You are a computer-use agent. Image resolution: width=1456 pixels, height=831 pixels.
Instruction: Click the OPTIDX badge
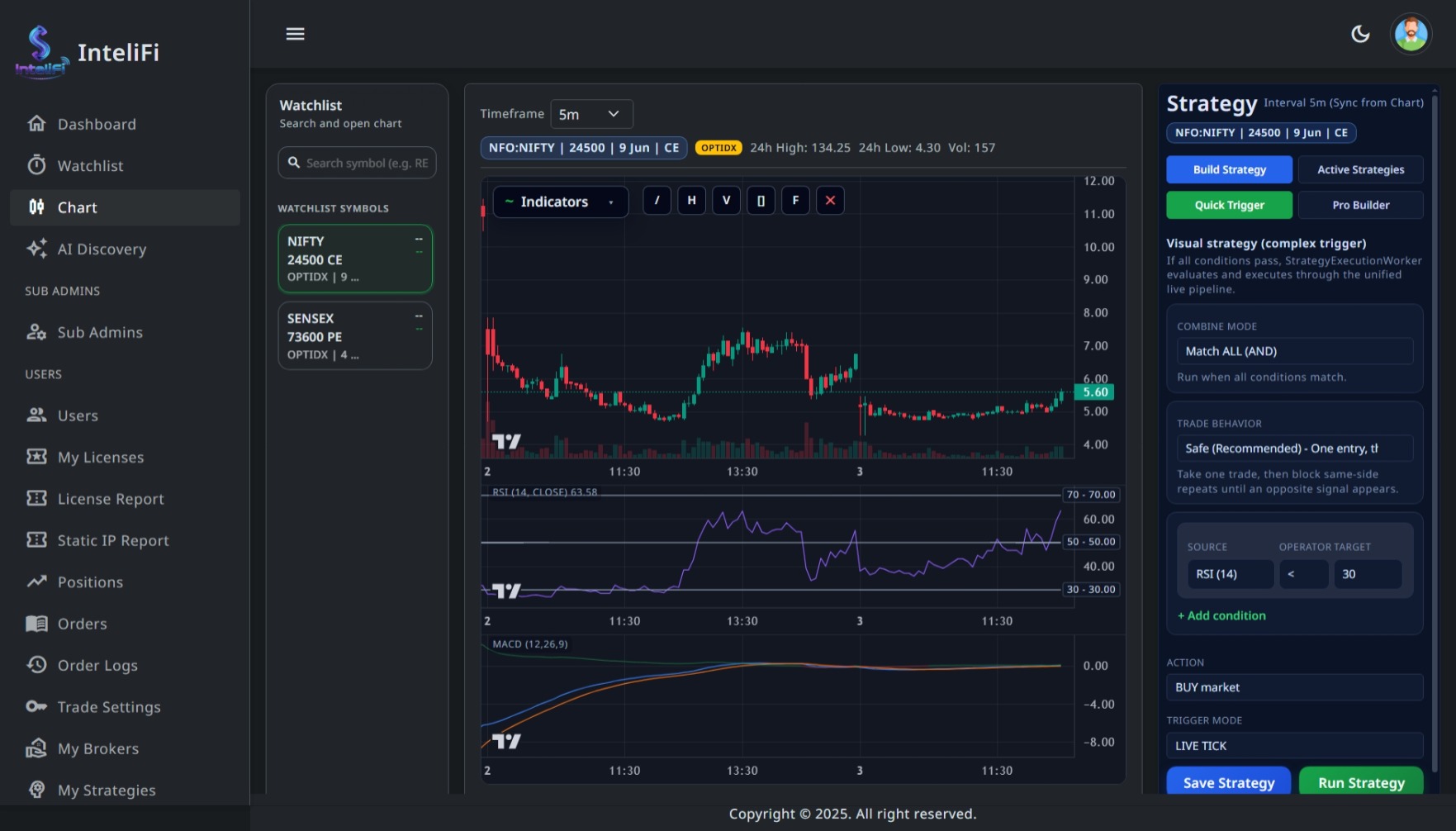pyautogui.click(x=719, y=148)
